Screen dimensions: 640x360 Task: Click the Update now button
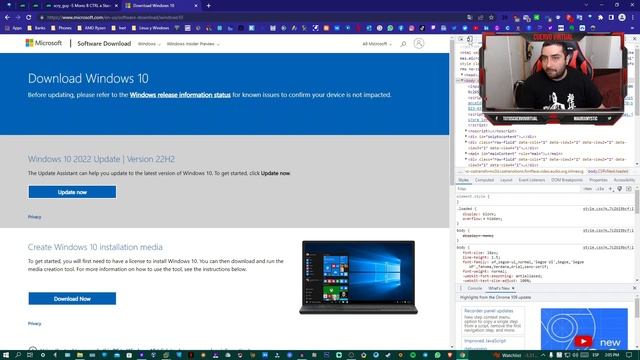[72, 192]
